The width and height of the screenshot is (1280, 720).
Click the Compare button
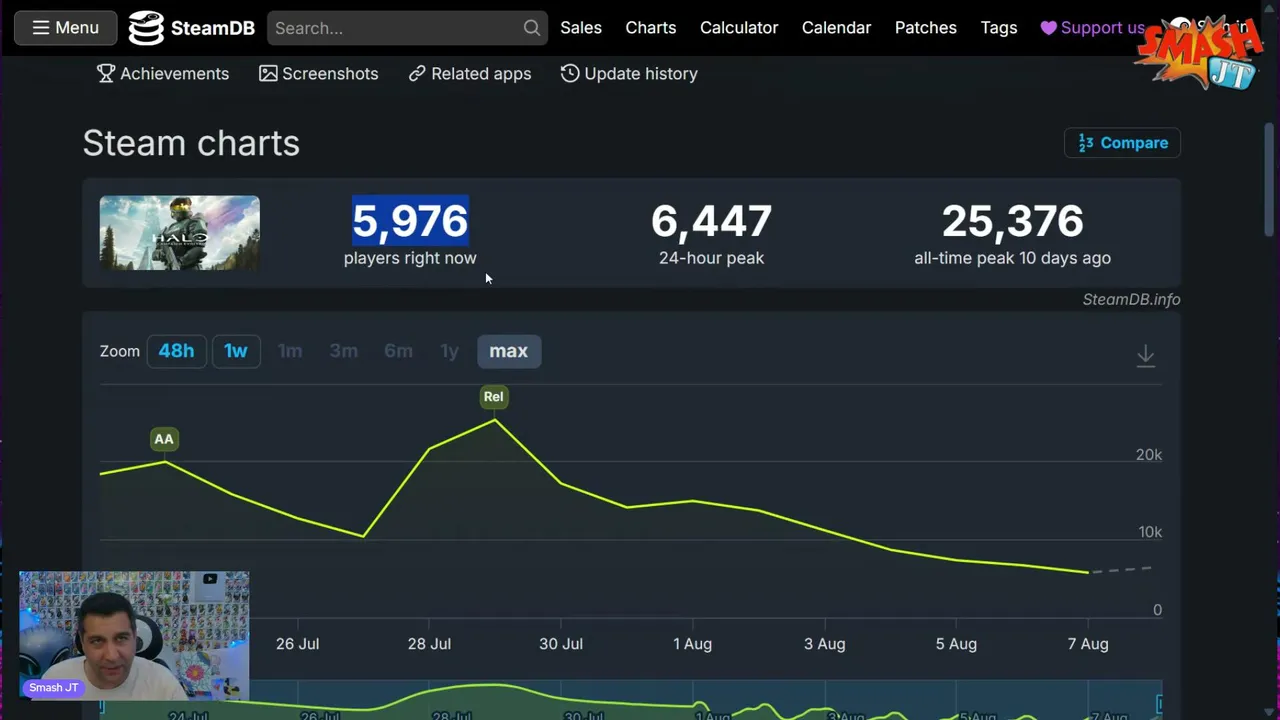pos(1123,143)
